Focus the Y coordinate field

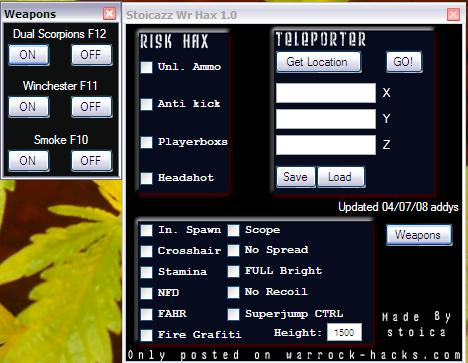pos(326,119)
